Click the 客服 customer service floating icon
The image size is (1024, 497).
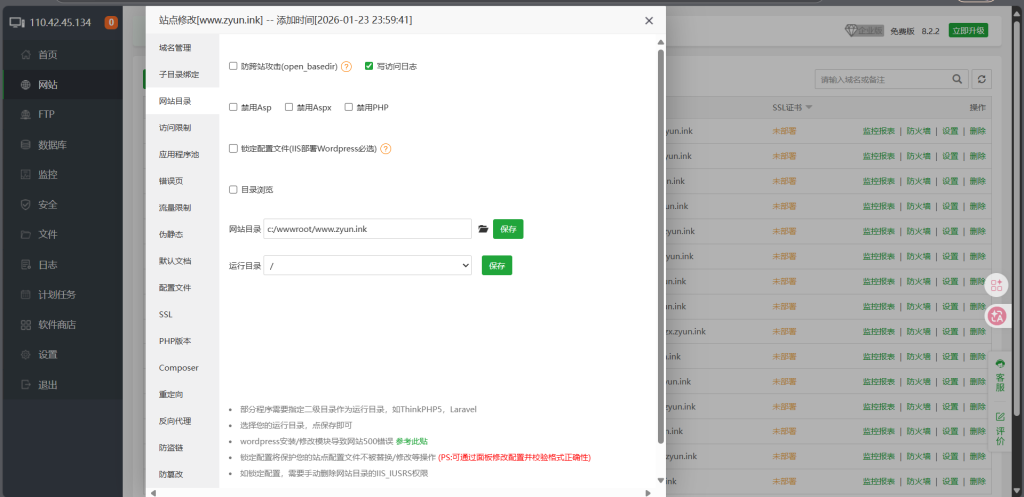click(x=999, y=375)
